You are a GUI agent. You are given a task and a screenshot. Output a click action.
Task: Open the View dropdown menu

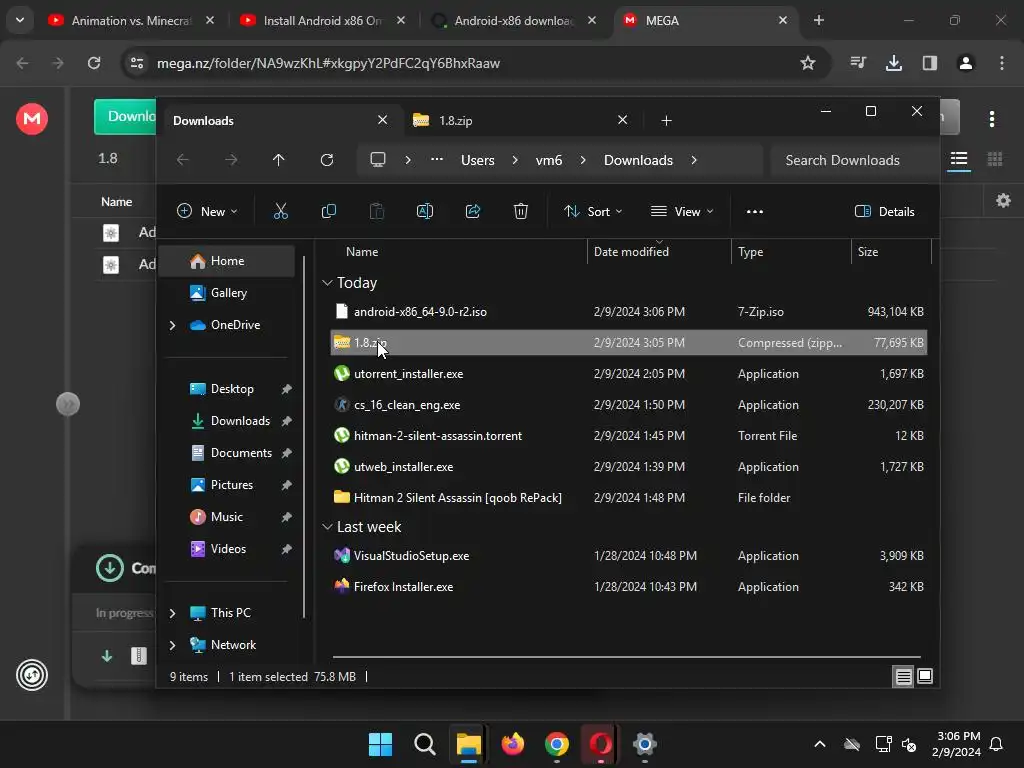(682, 211)
